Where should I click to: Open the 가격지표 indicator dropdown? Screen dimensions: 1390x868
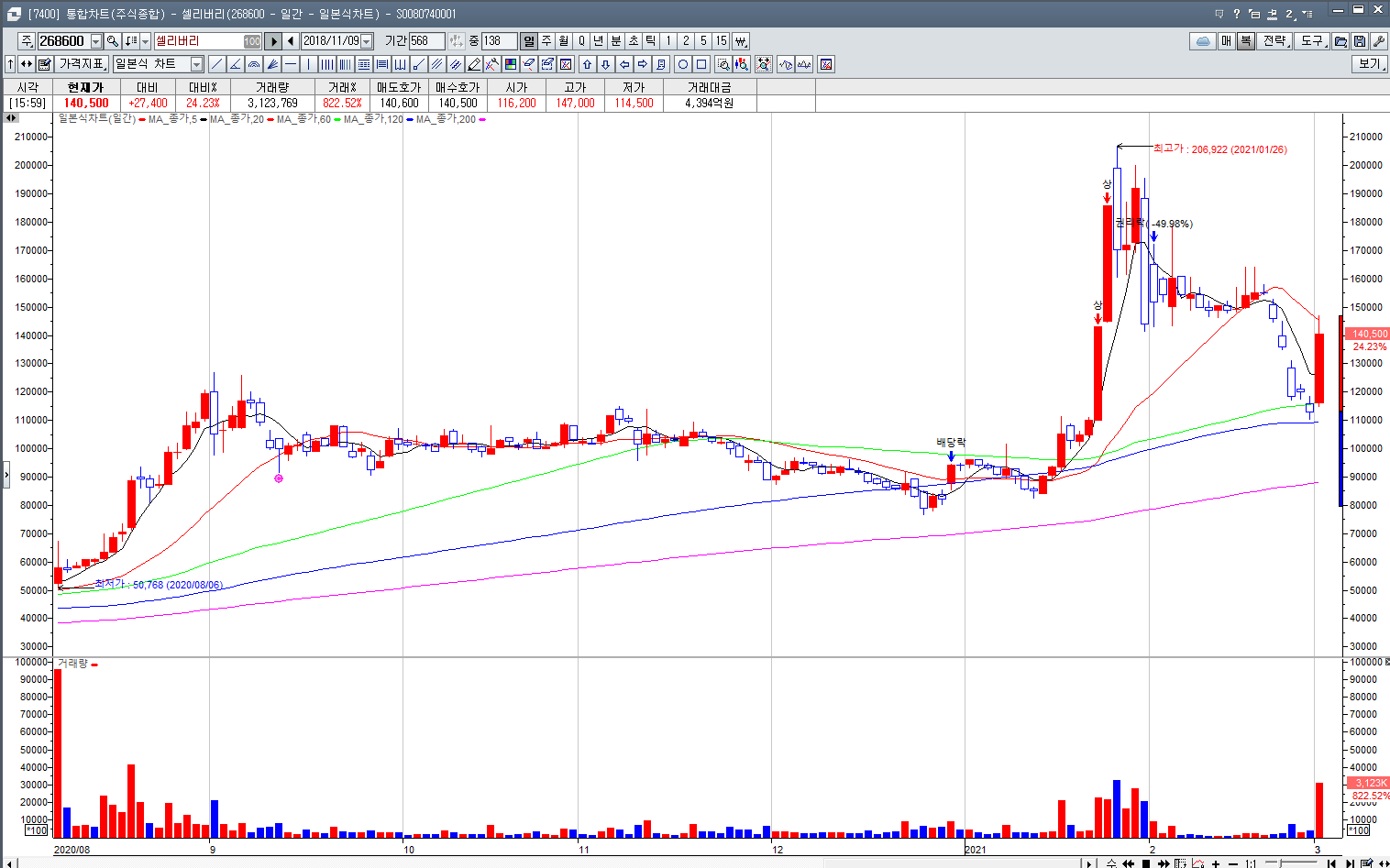coord(83,64)
